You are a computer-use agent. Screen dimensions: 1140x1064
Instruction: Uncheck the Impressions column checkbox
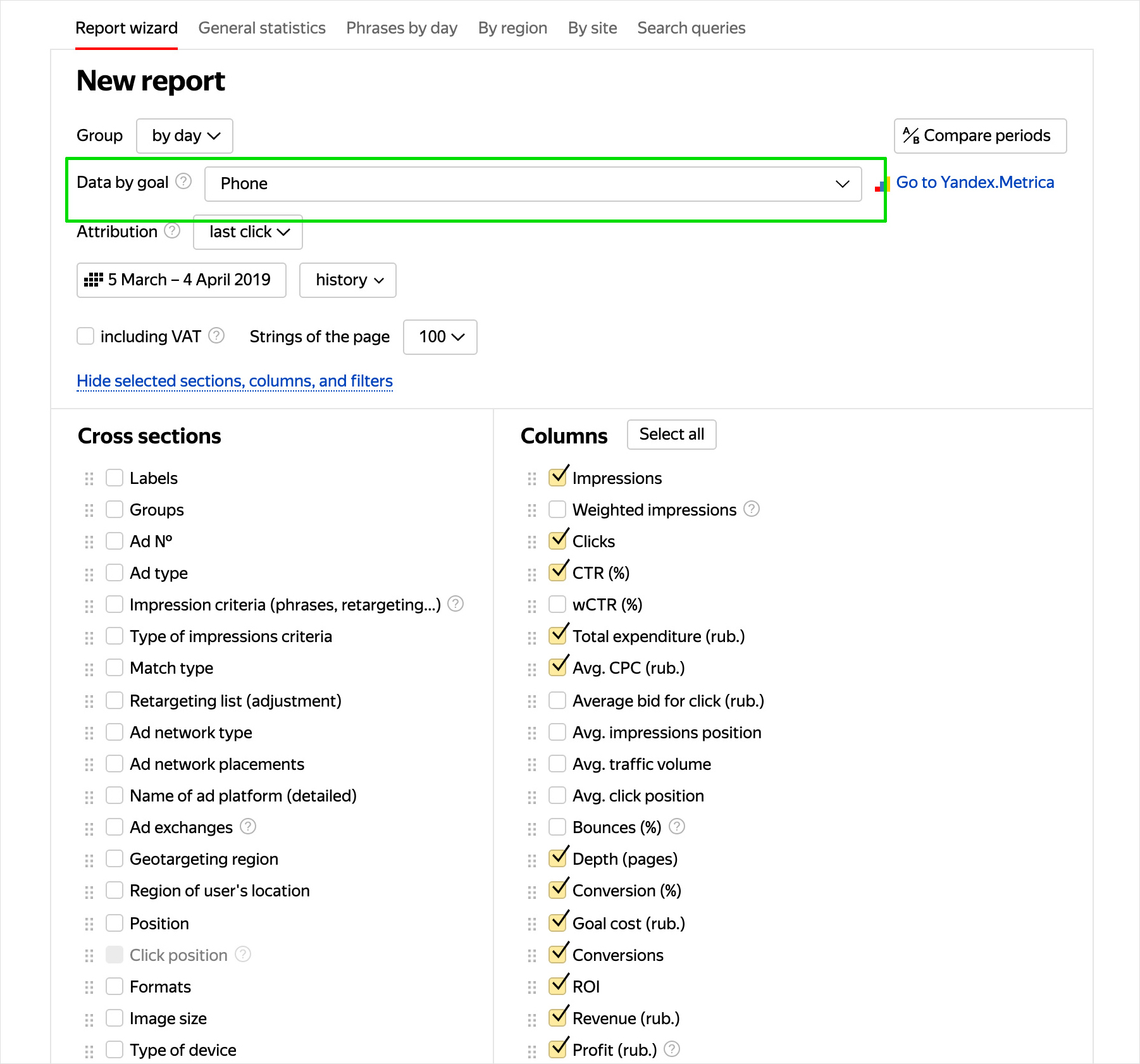click(557, 478)
